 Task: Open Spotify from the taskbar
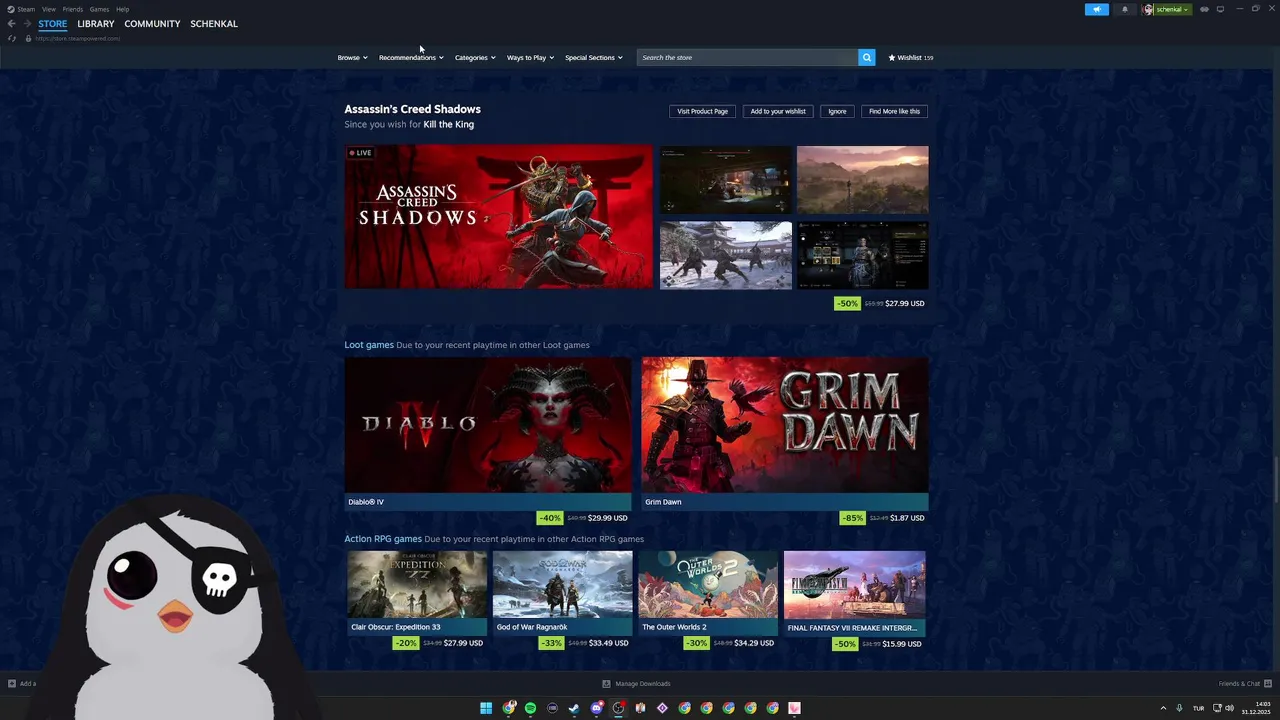(530, 708)
